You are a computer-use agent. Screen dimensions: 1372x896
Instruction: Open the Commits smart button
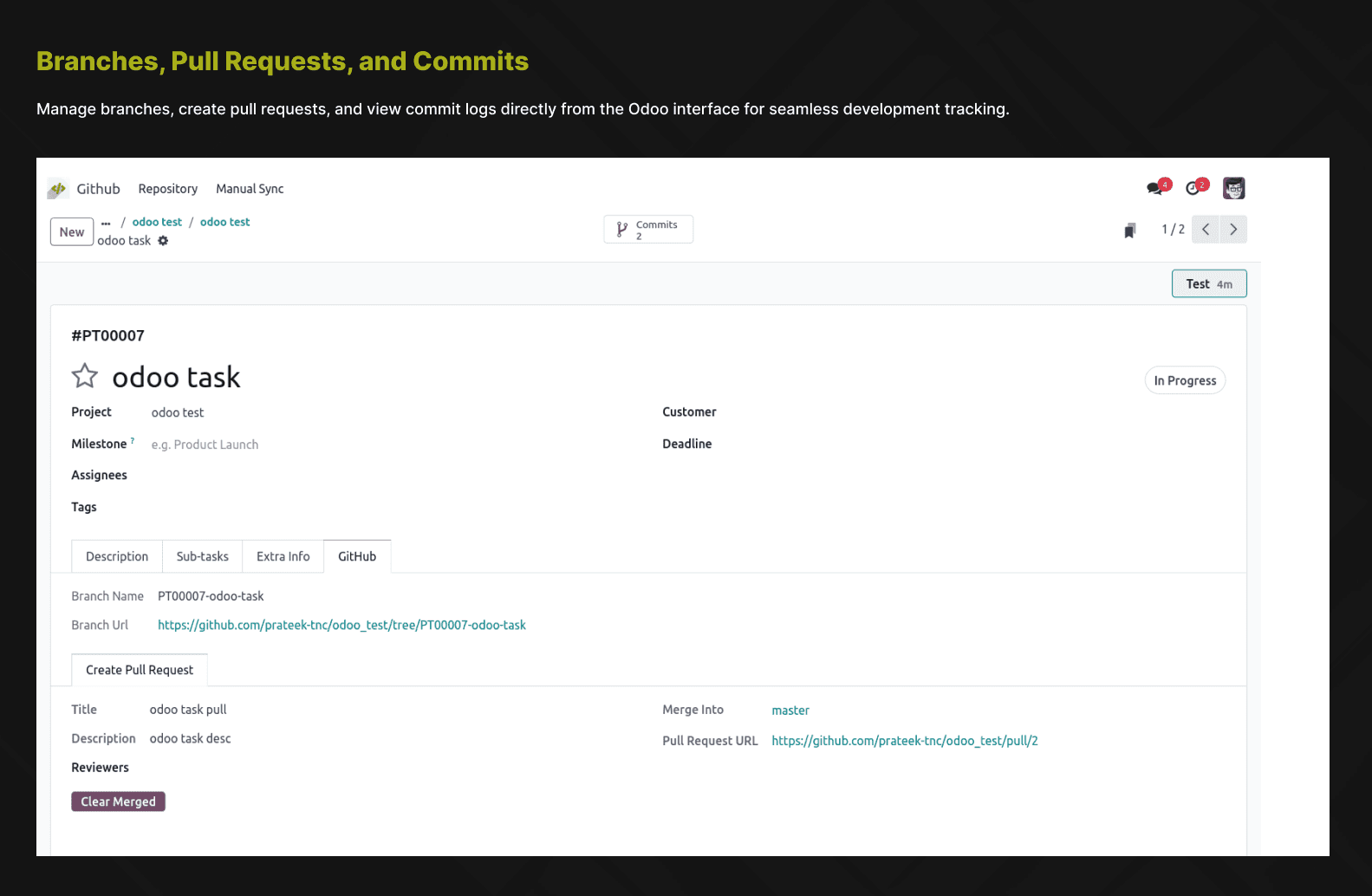click(x=648, y=230)
